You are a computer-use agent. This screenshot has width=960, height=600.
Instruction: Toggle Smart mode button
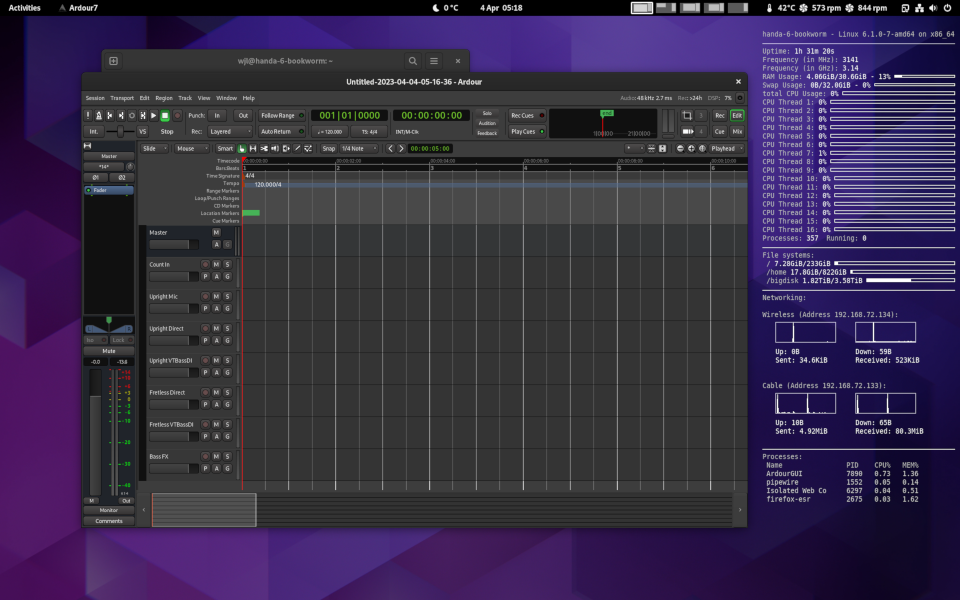225,148
